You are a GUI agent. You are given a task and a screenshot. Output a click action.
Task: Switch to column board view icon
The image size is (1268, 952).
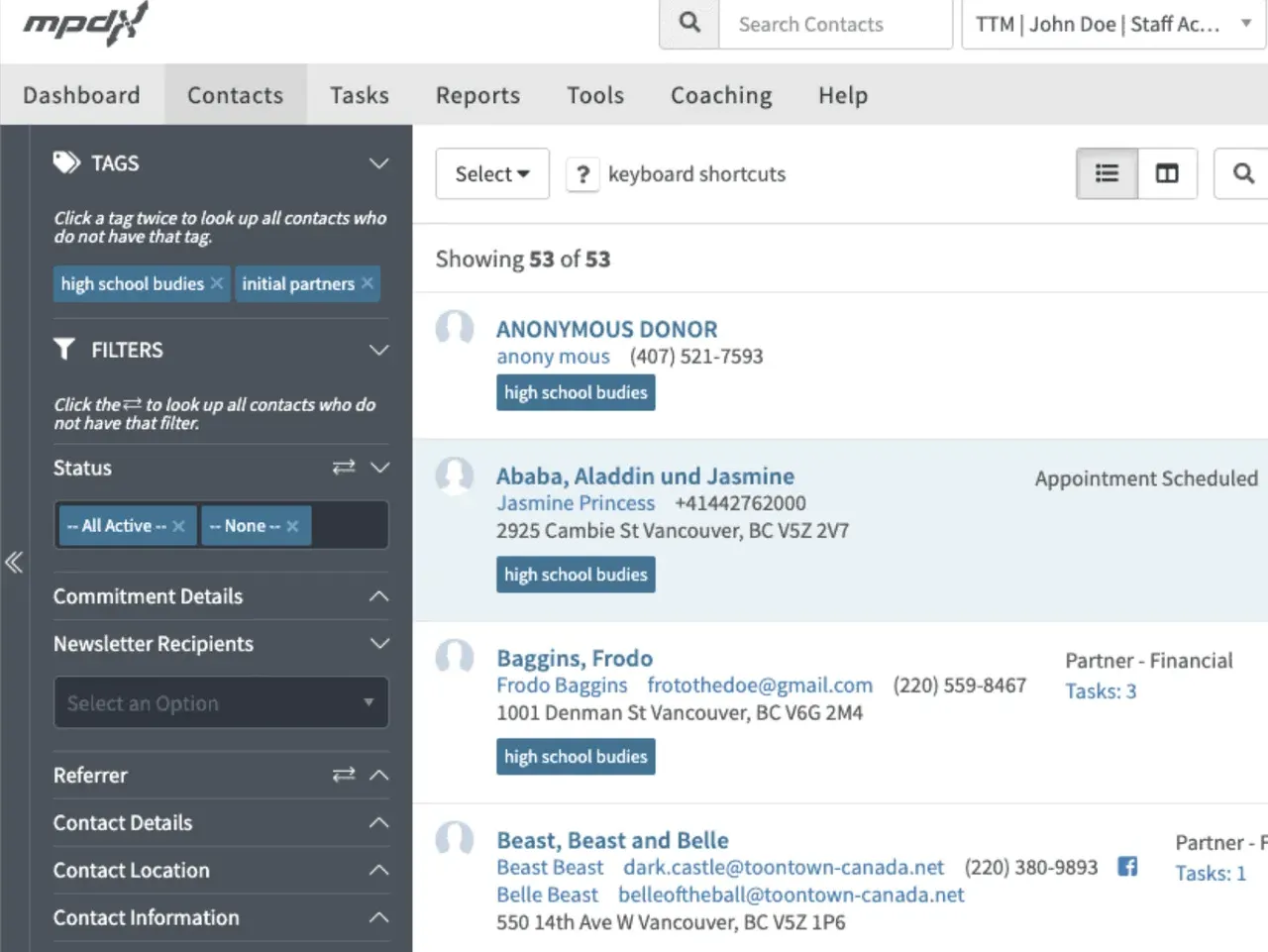click(1167, 174)
